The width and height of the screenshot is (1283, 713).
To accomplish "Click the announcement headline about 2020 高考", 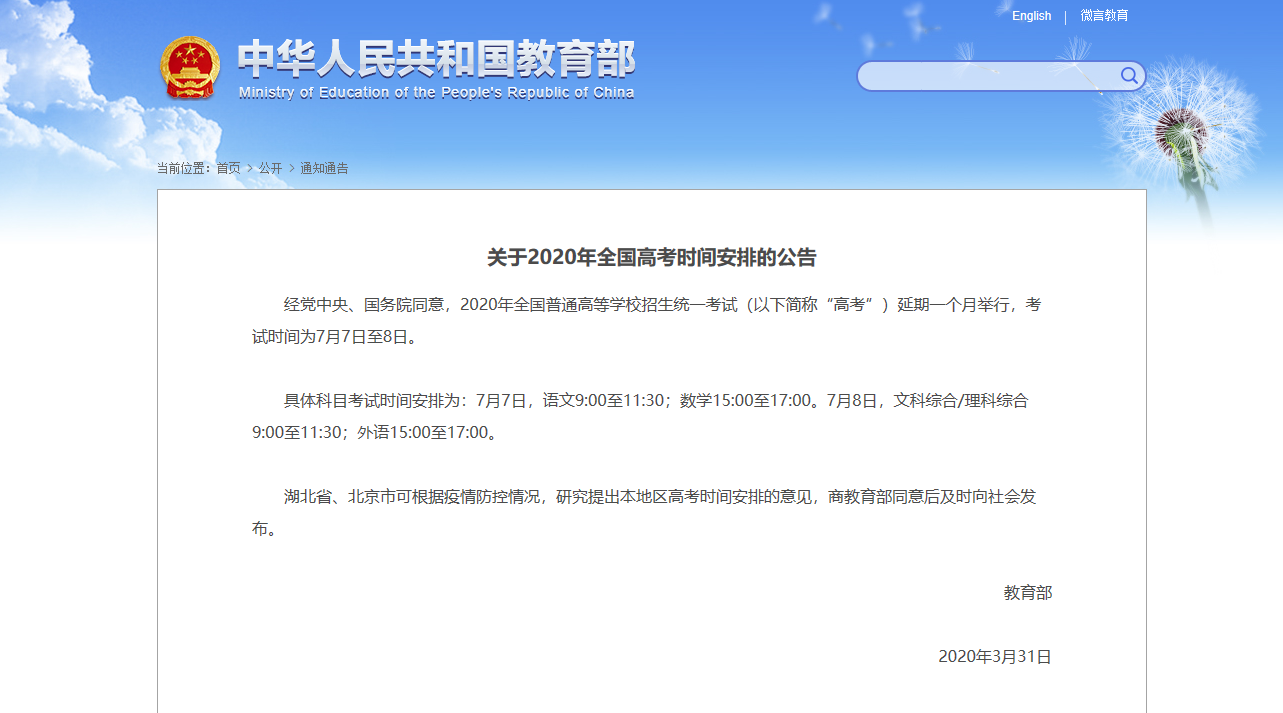I will 651,257.
